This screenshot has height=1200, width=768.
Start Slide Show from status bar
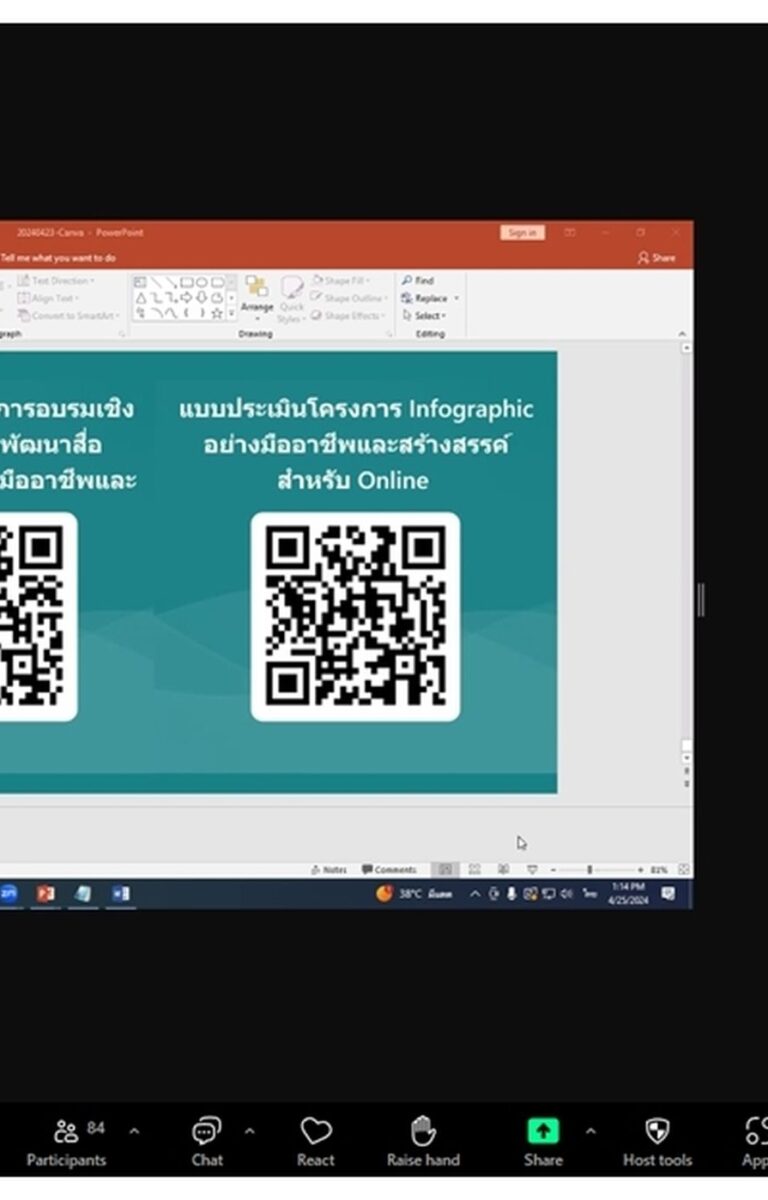tap(532, 870)
